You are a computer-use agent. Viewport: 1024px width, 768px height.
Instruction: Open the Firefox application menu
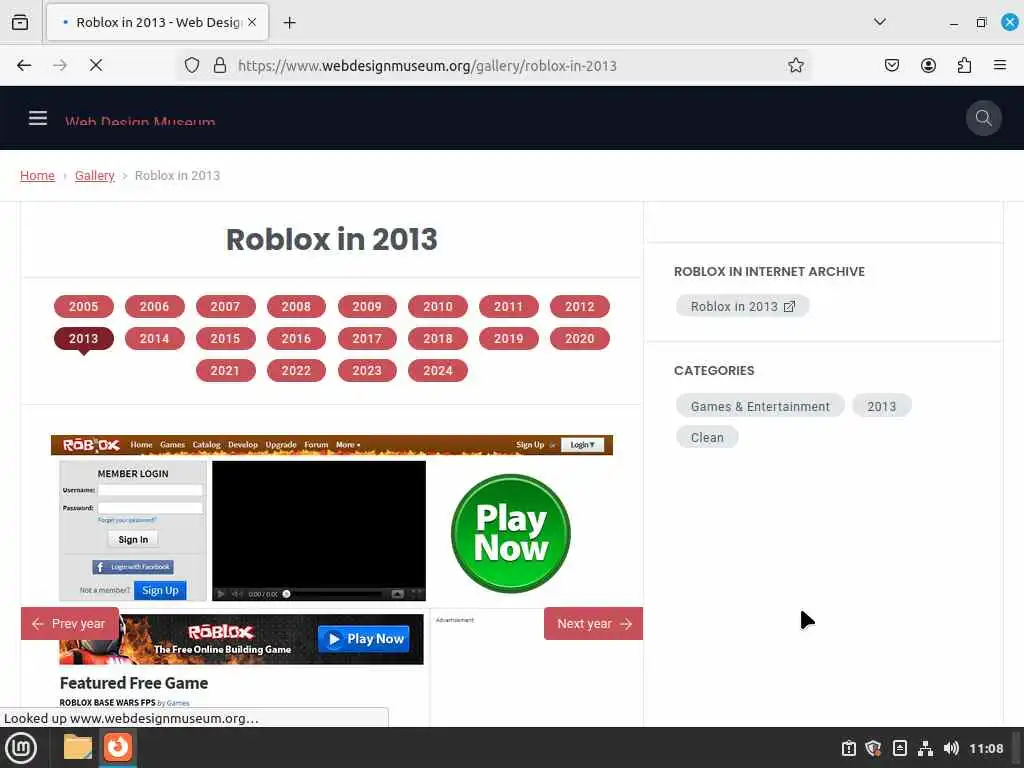1000,65
